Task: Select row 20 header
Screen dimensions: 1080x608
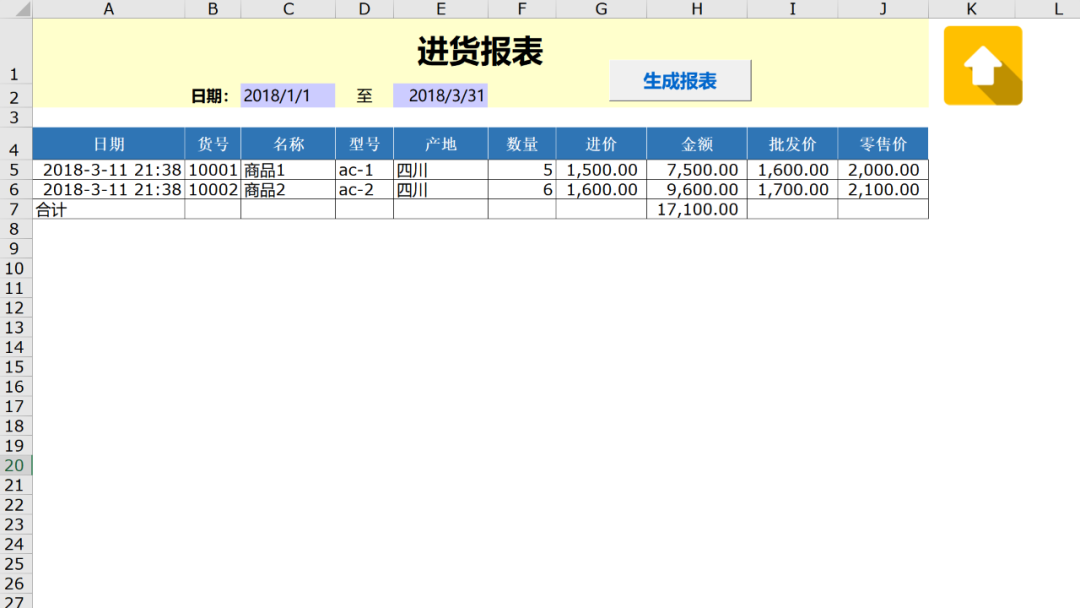Action: [x=15, y=466]
